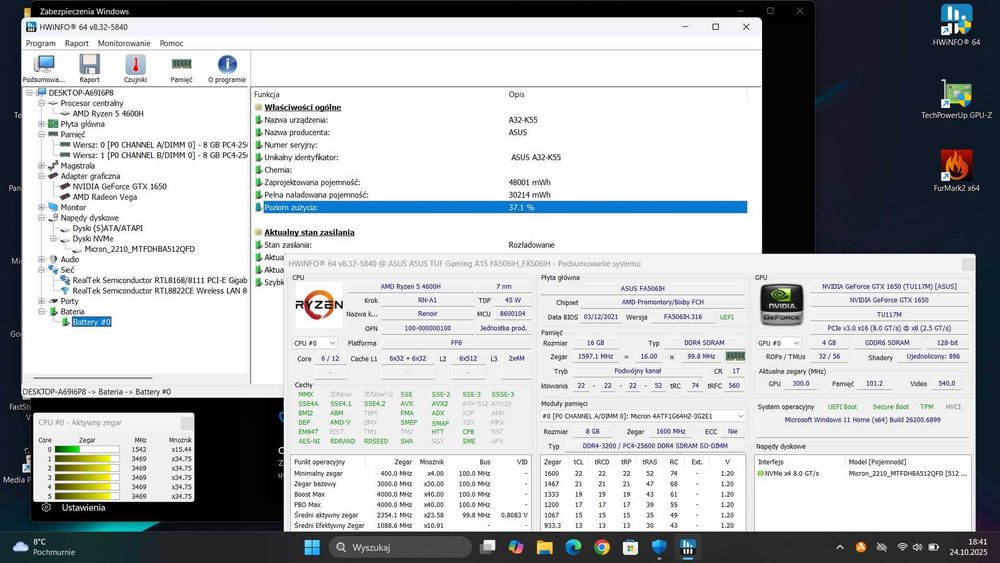Open Task View on the taskbar

pos(488,547)
